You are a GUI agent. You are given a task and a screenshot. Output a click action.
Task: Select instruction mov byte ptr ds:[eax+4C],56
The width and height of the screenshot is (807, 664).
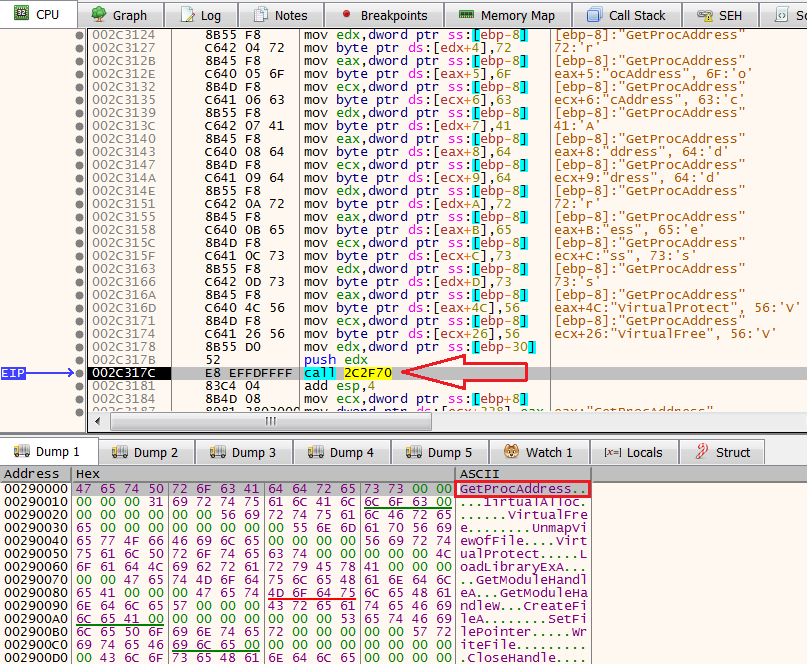[412, 308]
